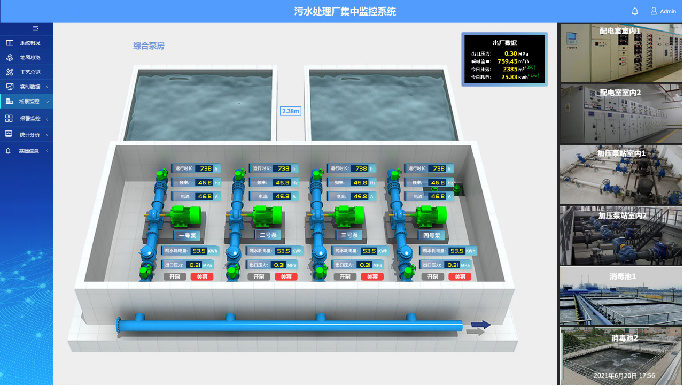The height and width of the screenshot is (386, 683).
Task: Switch off pump 四号泵 with red 关闭 button
Action: pyautogui.click(x=460, y=277)
